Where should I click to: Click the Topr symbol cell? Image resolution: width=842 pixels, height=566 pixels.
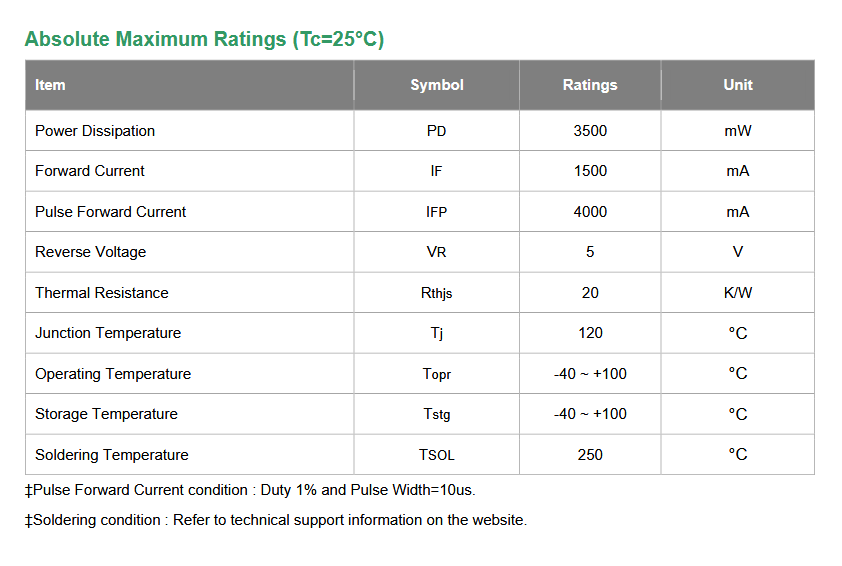437,374
